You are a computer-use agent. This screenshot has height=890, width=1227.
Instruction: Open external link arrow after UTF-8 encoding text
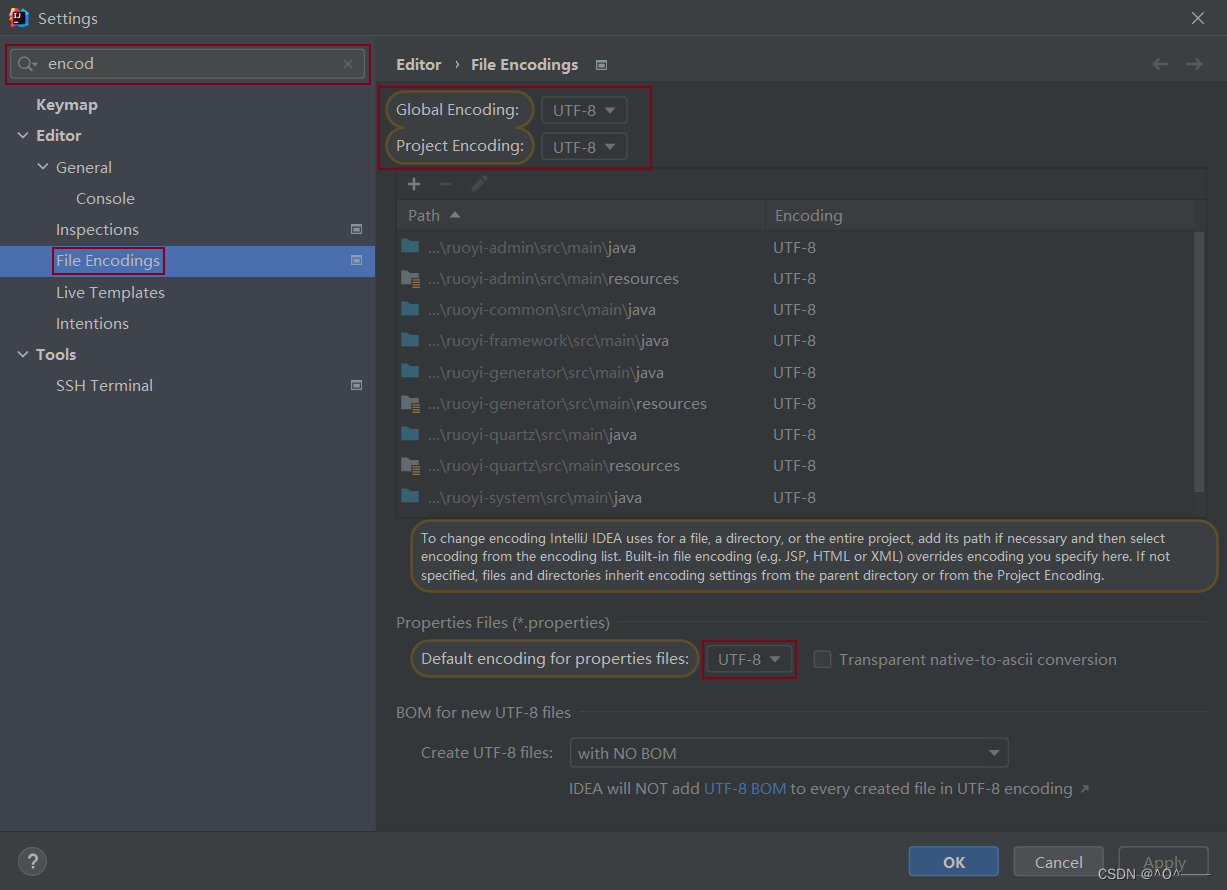pyautogui.click(x=1085, y=789)
